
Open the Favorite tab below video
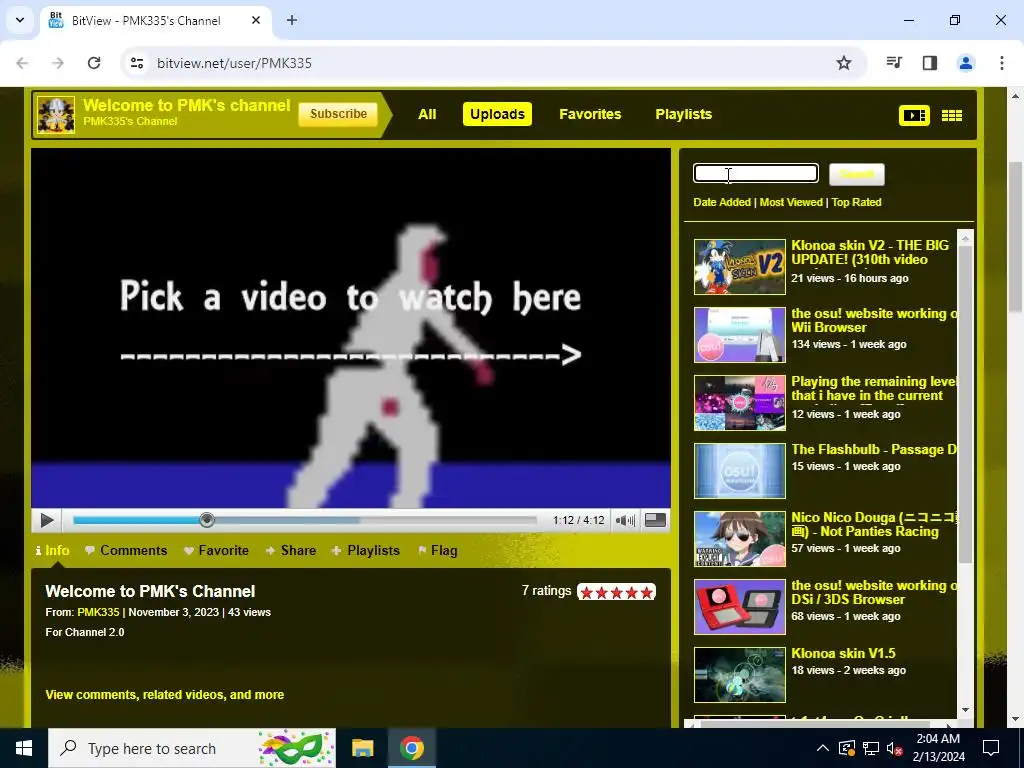216,551
